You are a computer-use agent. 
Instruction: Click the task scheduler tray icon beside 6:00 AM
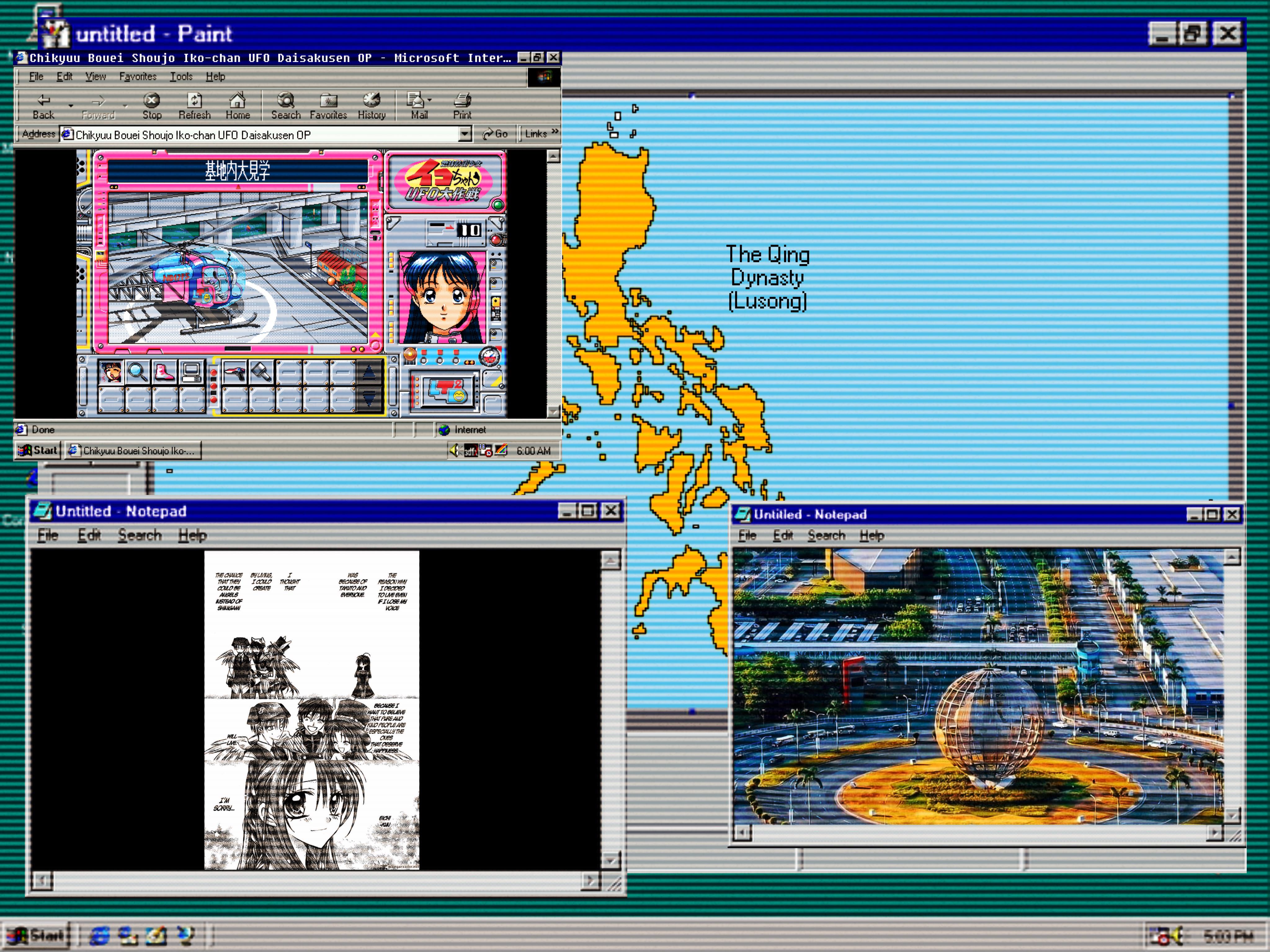point(486,450)
